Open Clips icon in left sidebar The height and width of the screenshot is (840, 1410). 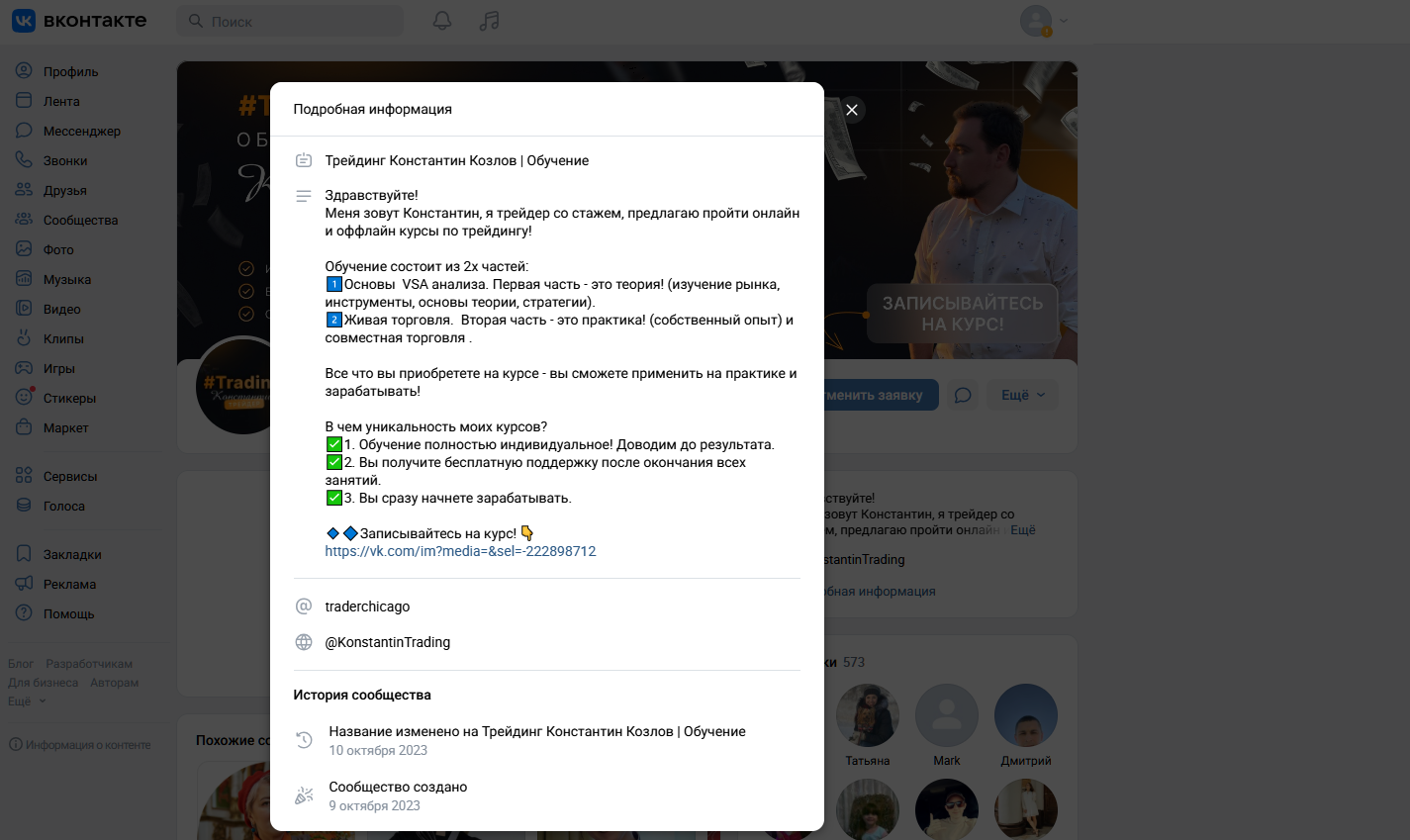[x=24, y=337]
